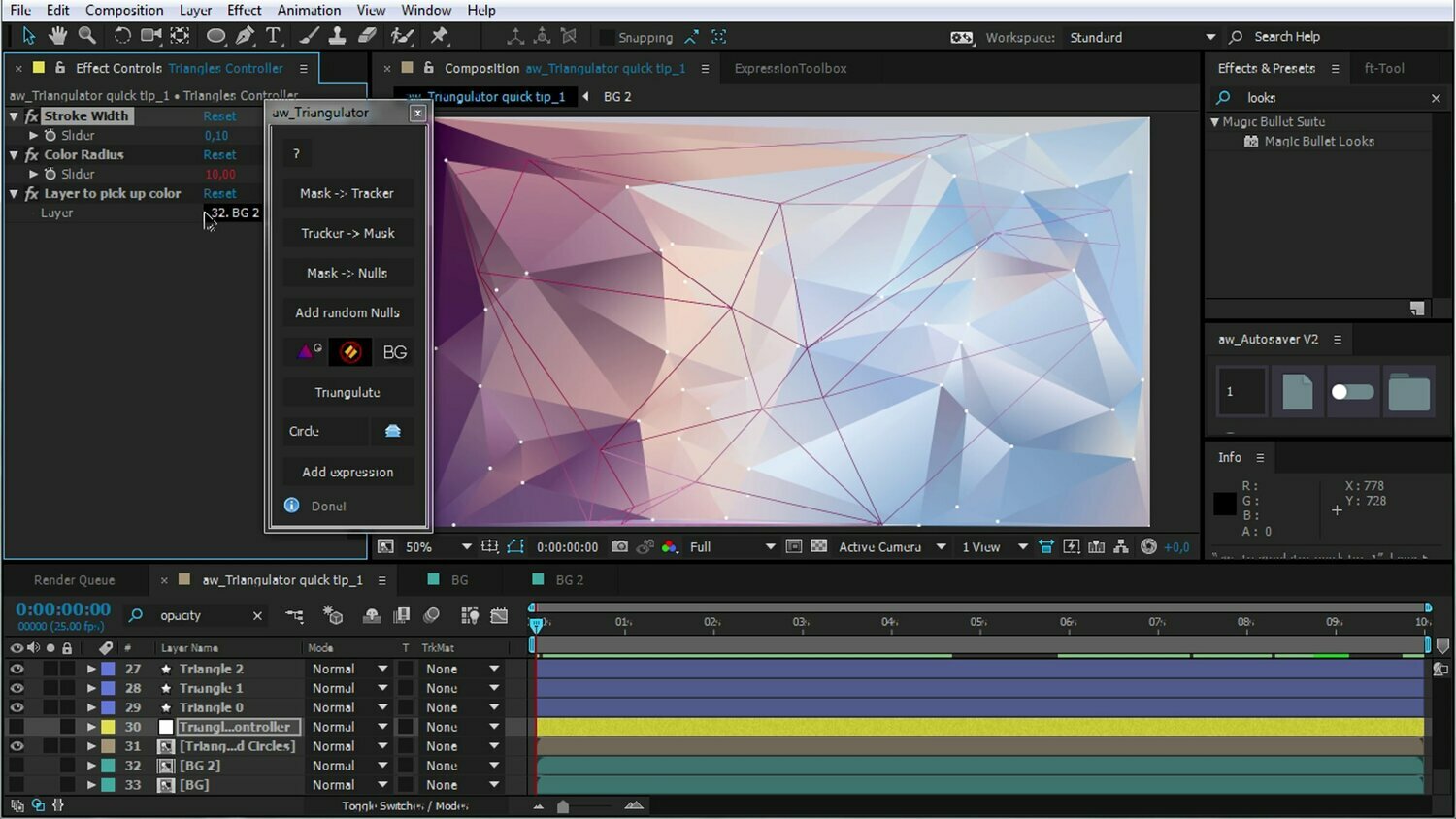Hide layer 28 Triangle 1 with eye icon
The image size is (1456, 819).
click(17, 688)
